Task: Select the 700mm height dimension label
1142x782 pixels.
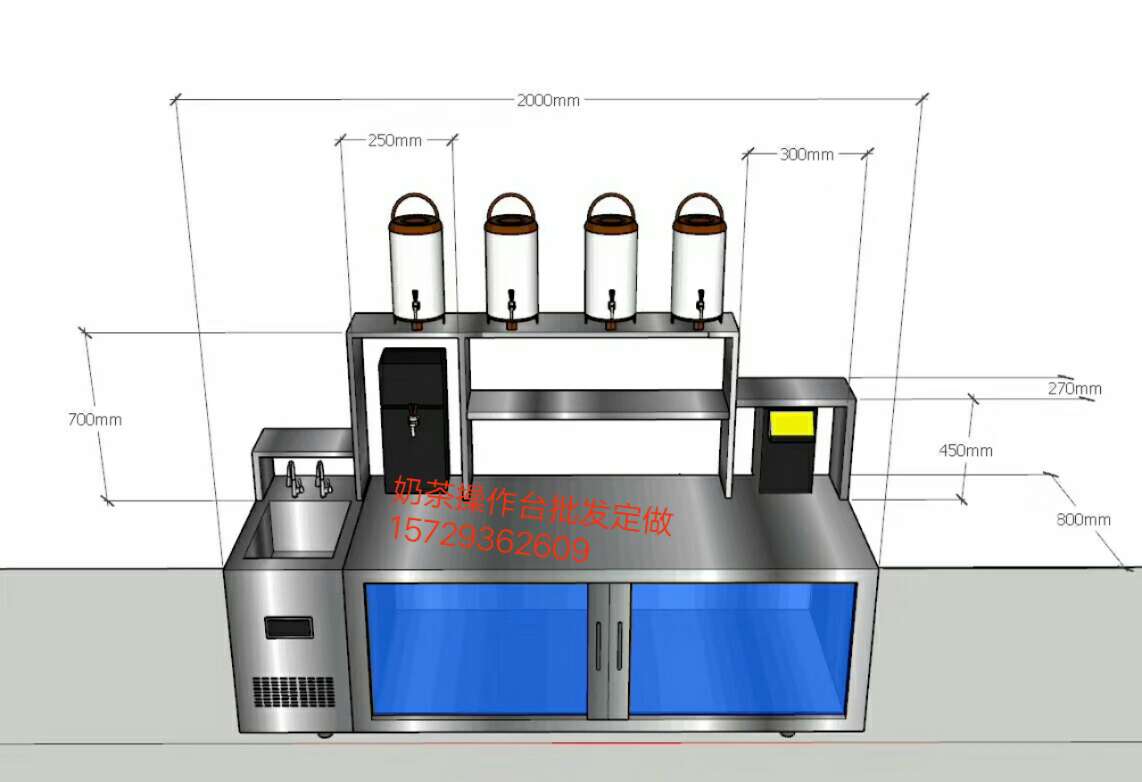Action: [95, 420]
